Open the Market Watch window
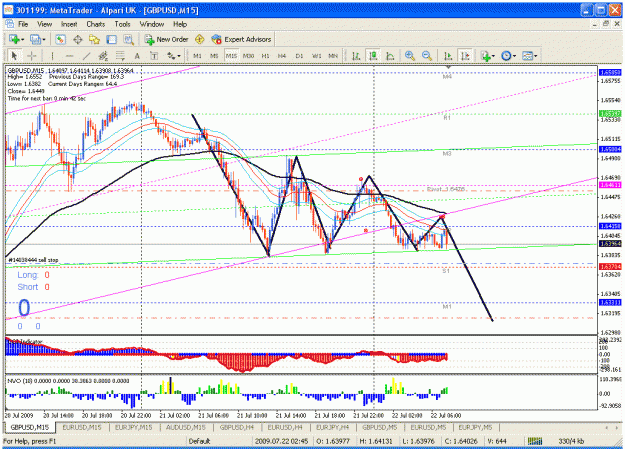Screen dimensions: 625x449 [60, 39]
